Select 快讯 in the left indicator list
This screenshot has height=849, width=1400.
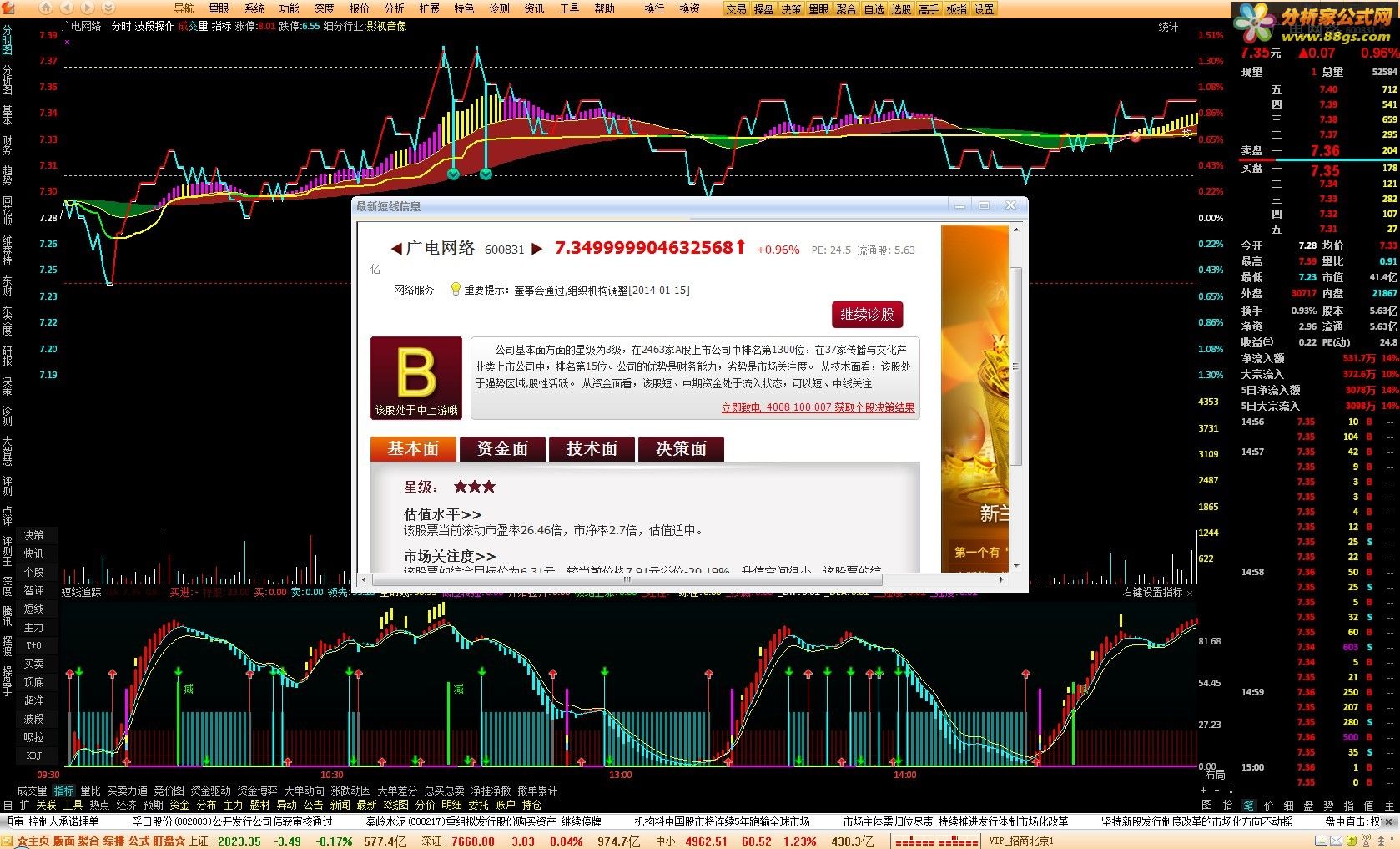click(x=33, y=553)
